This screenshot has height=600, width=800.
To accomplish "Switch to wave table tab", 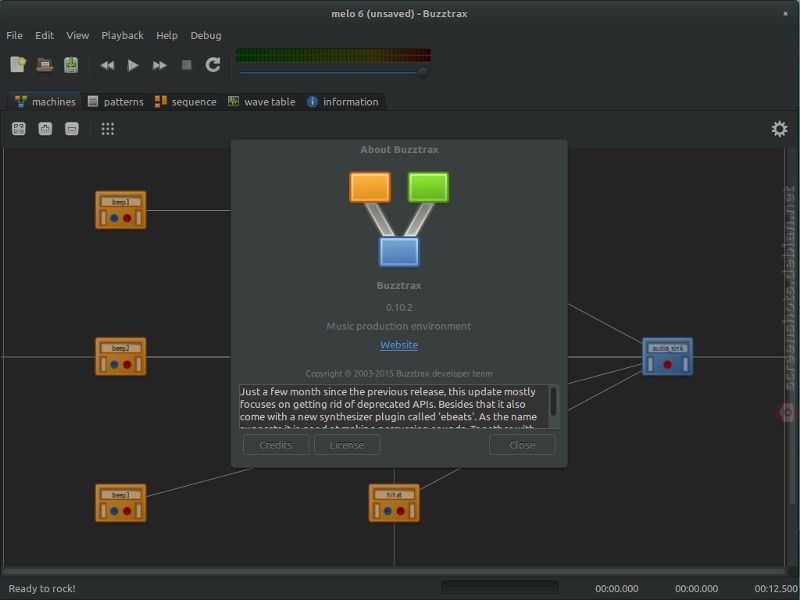I will [x=262, y=102].
